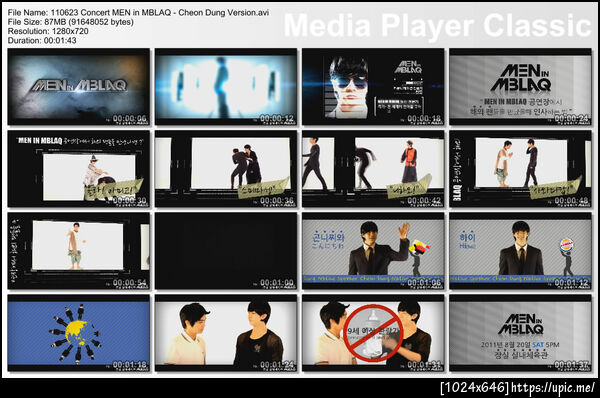Pick the thumbnail timestamped 00:00:54
The height and width of the screenshot is (398, 600).
coord(78,251)
